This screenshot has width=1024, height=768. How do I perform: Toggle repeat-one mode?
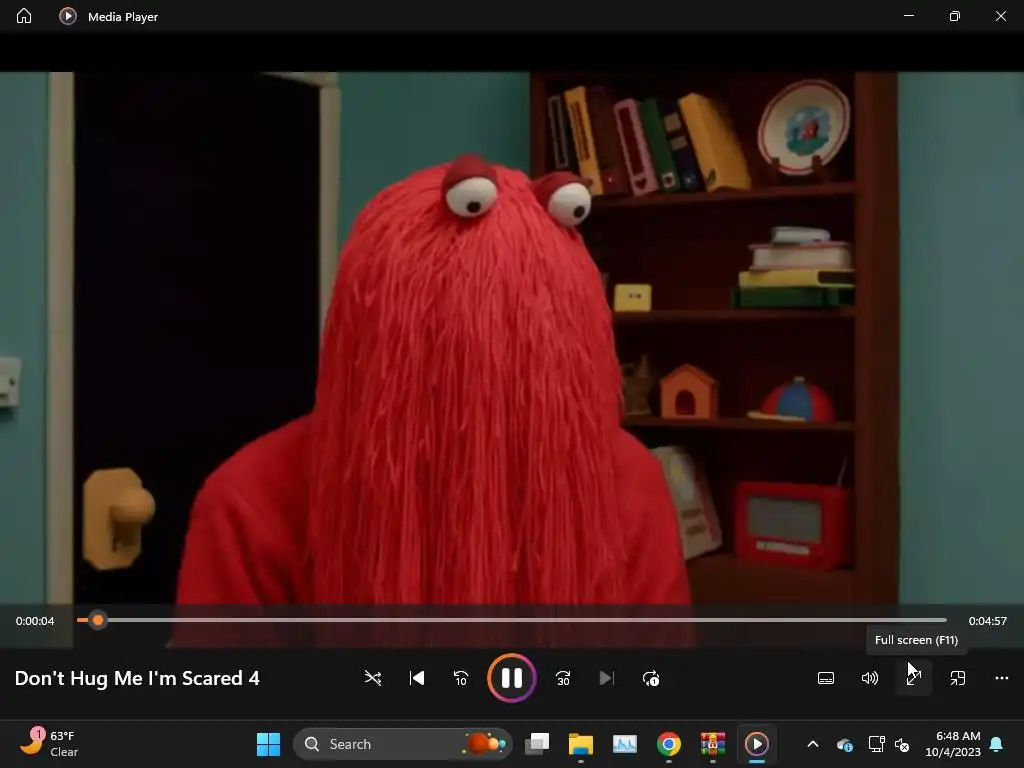pos(651,679)
